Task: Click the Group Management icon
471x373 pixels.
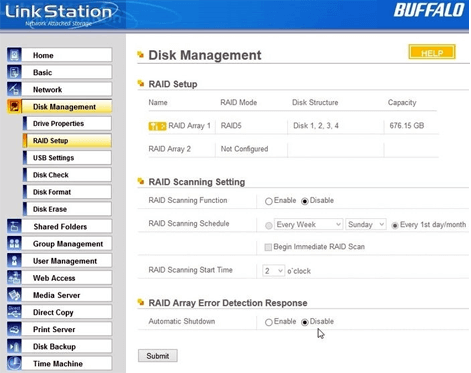Action: click(14, 244)
